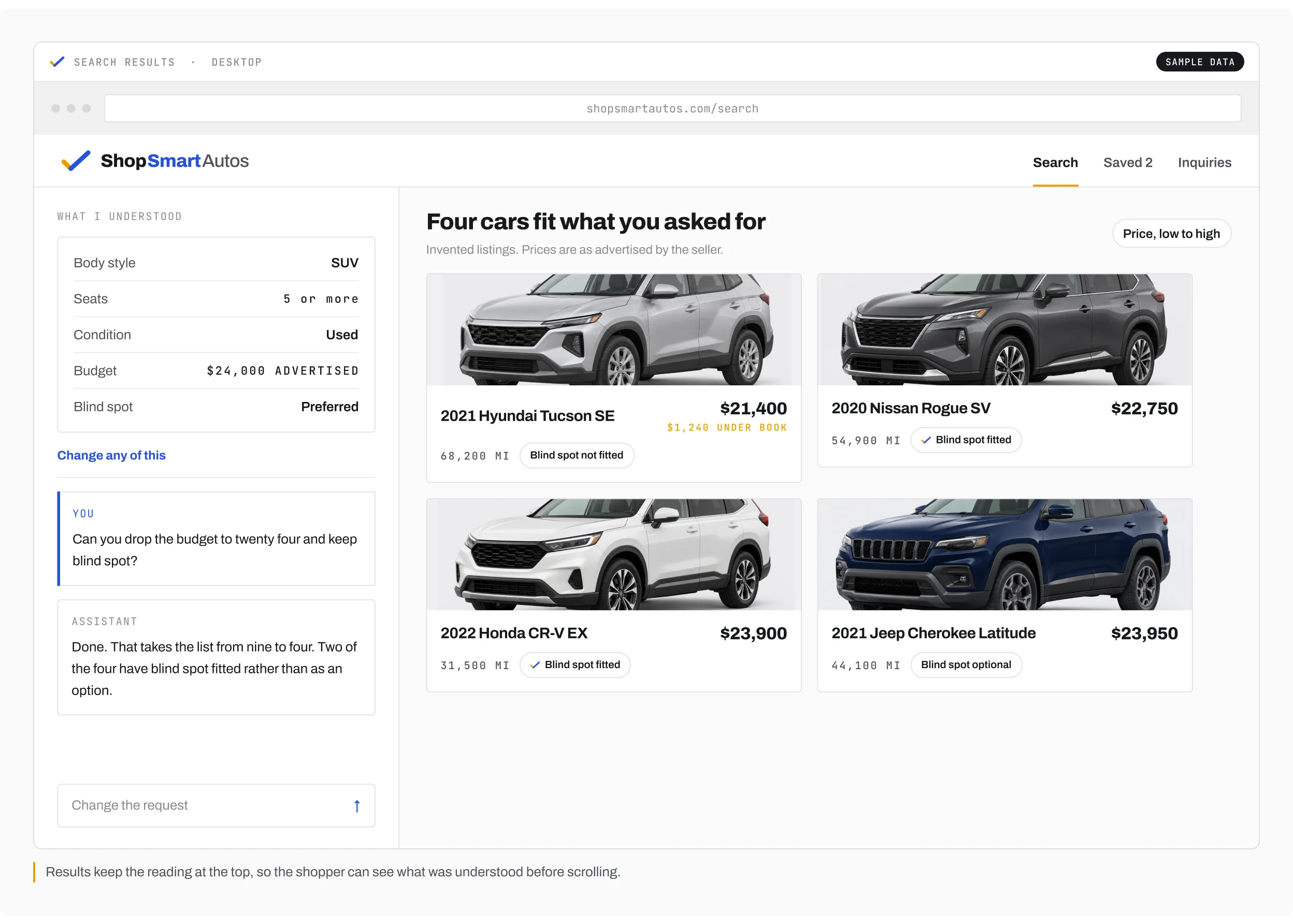Image resolution: width=1293 pixels, height=924 pixels.
Task: Open the 2020 Nissan Rogue SV photo
Action: click(x=1004, y=330)
